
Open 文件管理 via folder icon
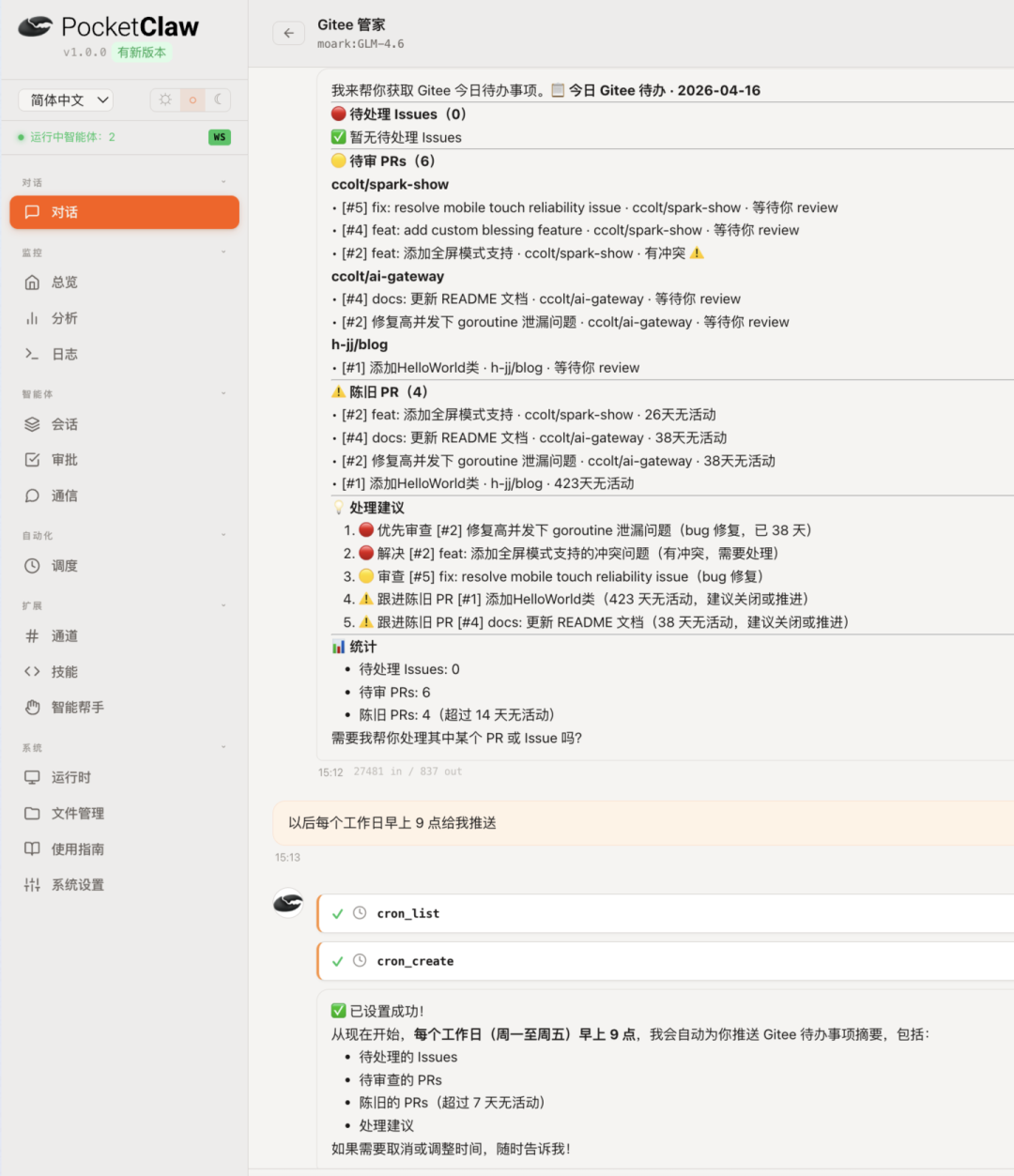click(32, 814)
